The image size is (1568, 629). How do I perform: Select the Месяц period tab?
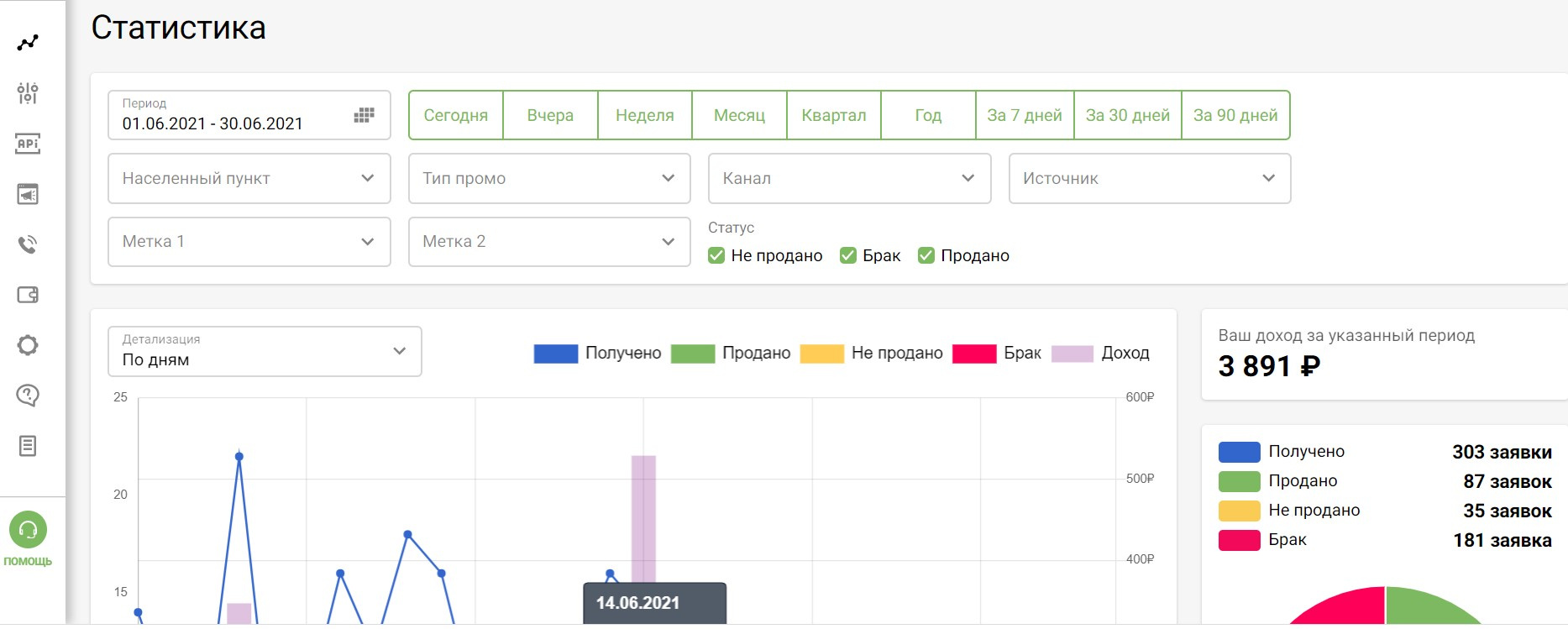739,115
